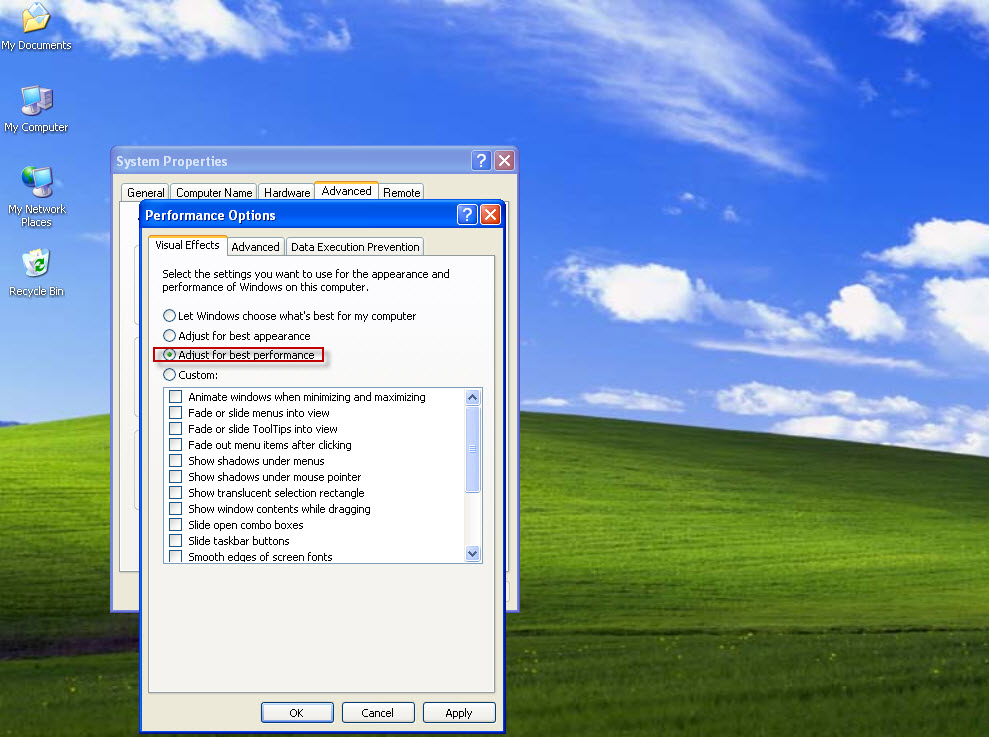Select the Recycle Bin desktop icon
The height and width of the screenshot is (737, 989).
point(37,273)
